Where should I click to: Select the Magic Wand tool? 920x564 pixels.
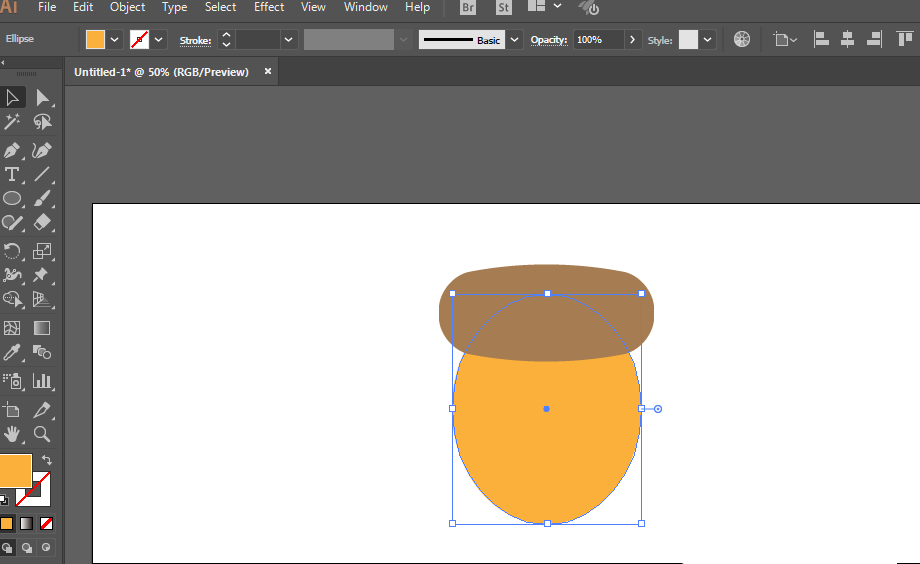[12, 121]
